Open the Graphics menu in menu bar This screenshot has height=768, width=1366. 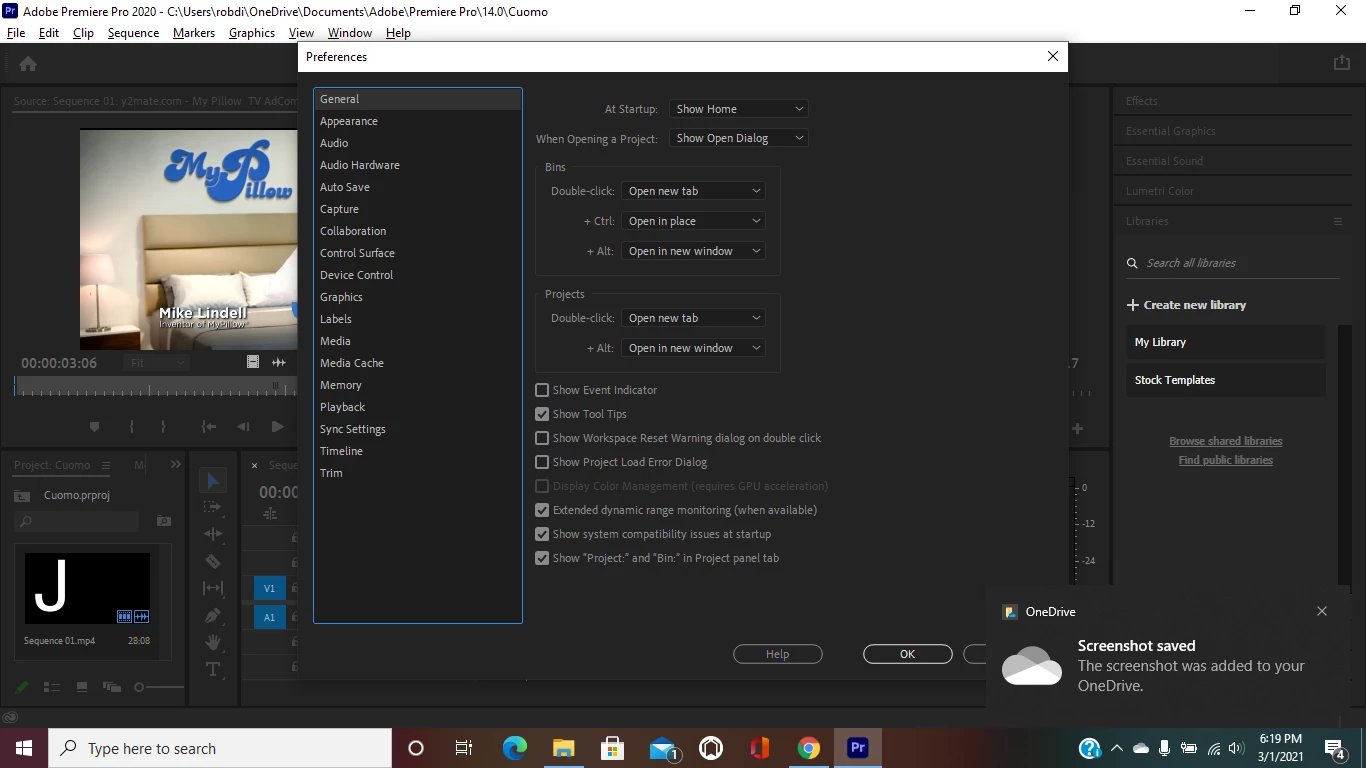tap(252, 32)
